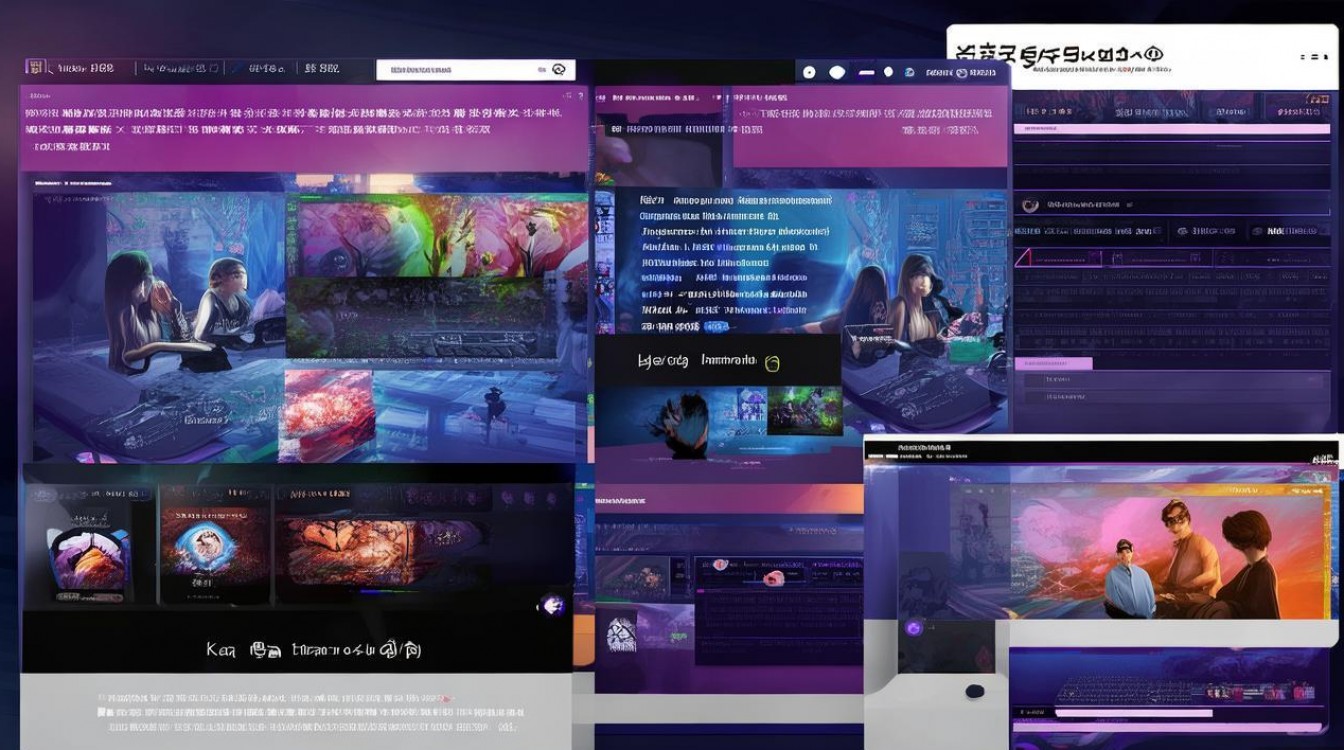Click the white oval icon in top toolbar

click(x=837, y=72)
